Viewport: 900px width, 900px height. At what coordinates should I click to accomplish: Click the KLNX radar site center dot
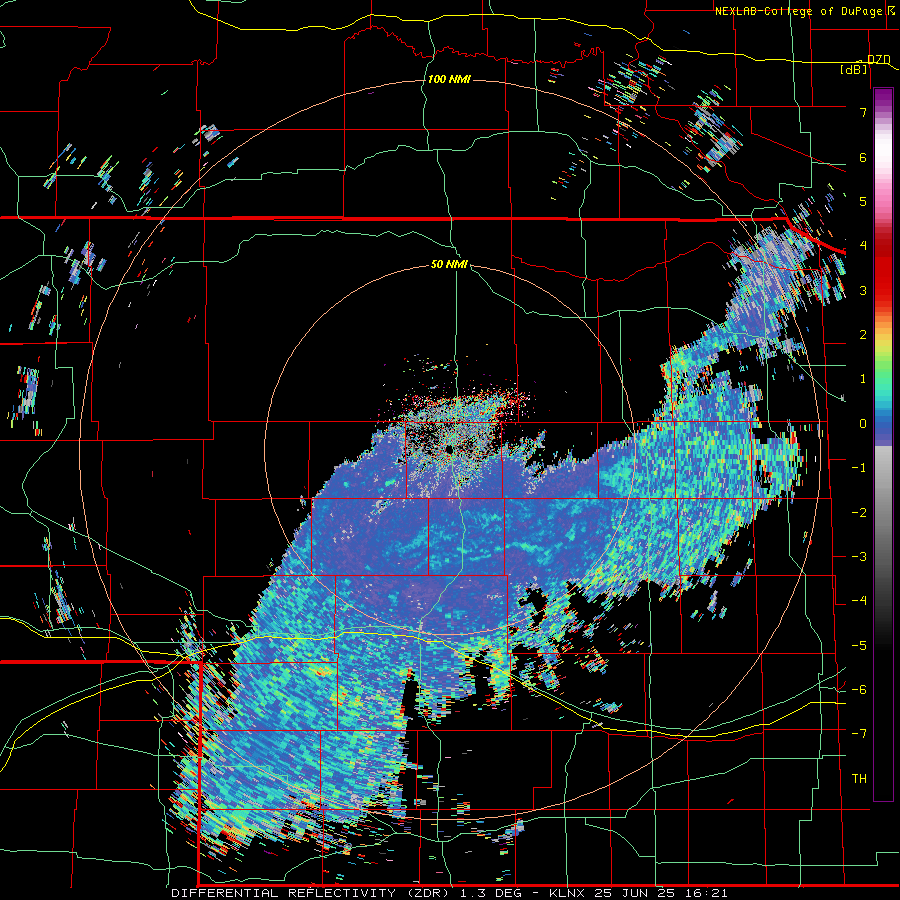[448, 449]
